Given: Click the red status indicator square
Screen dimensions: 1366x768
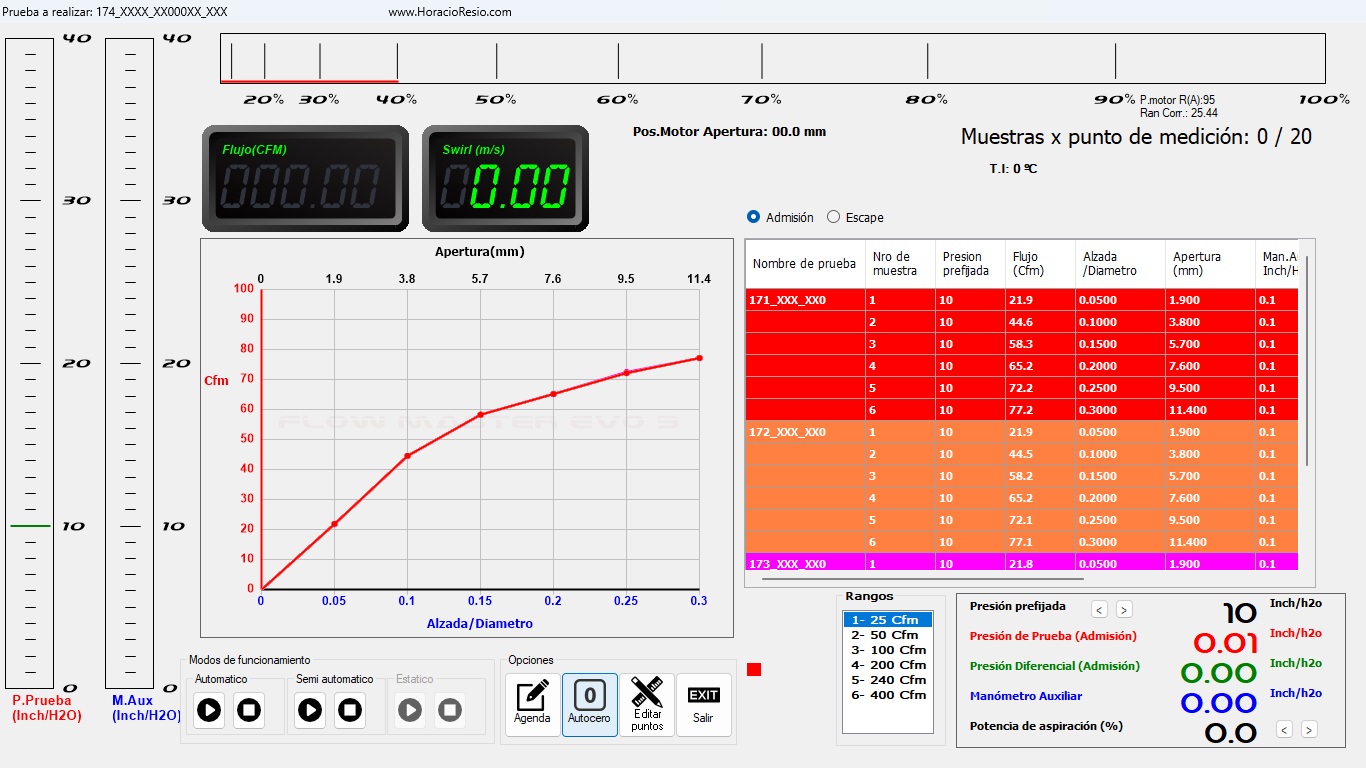Looking at the screenshot, I should (x=754, y=669).
